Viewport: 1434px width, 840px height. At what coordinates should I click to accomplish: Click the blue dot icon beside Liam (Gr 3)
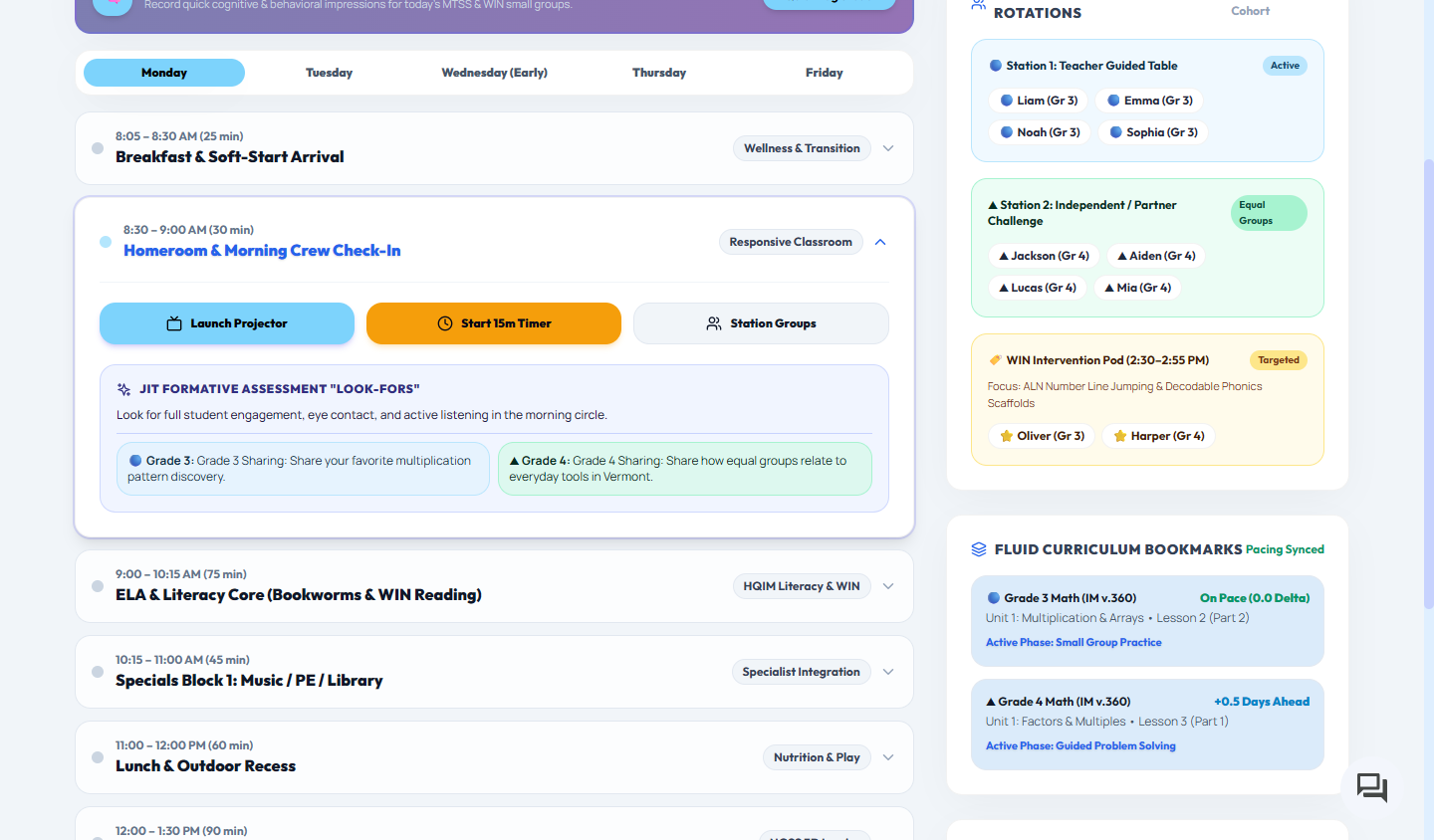coord(1007,101)
